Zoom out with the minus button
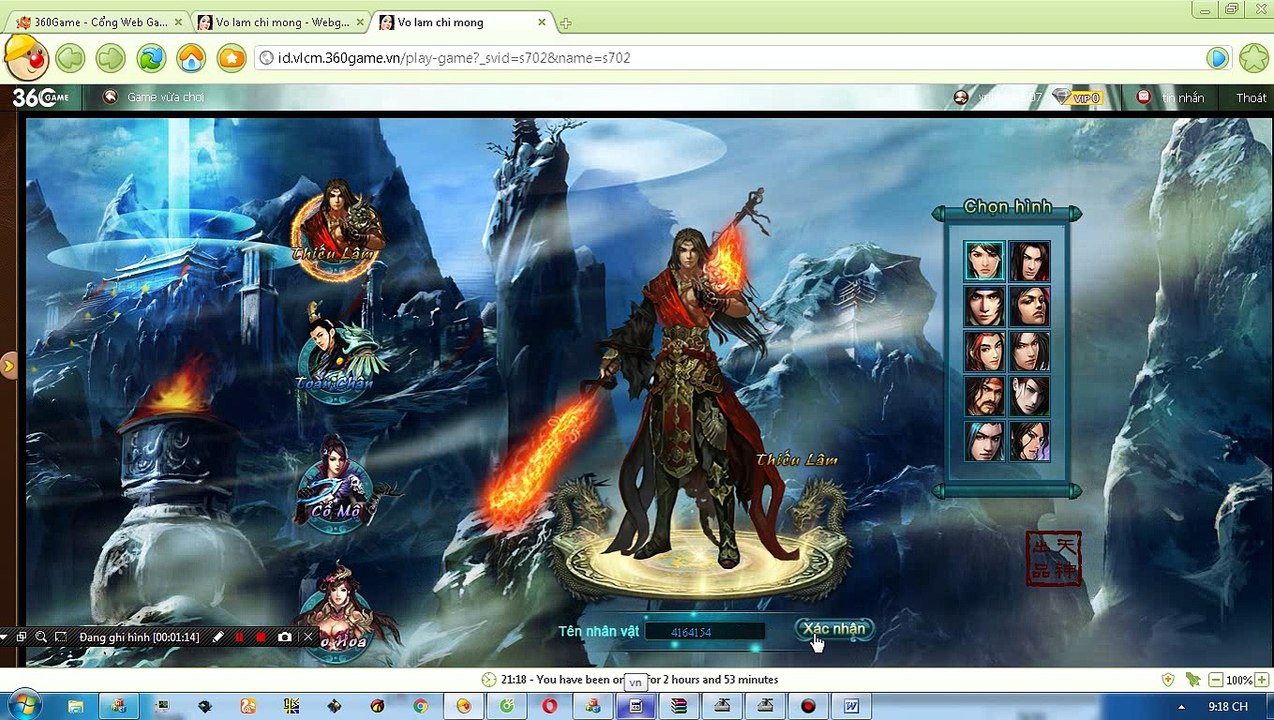Viewport: 1274px width, 720px height. (x=1215, y=680)
